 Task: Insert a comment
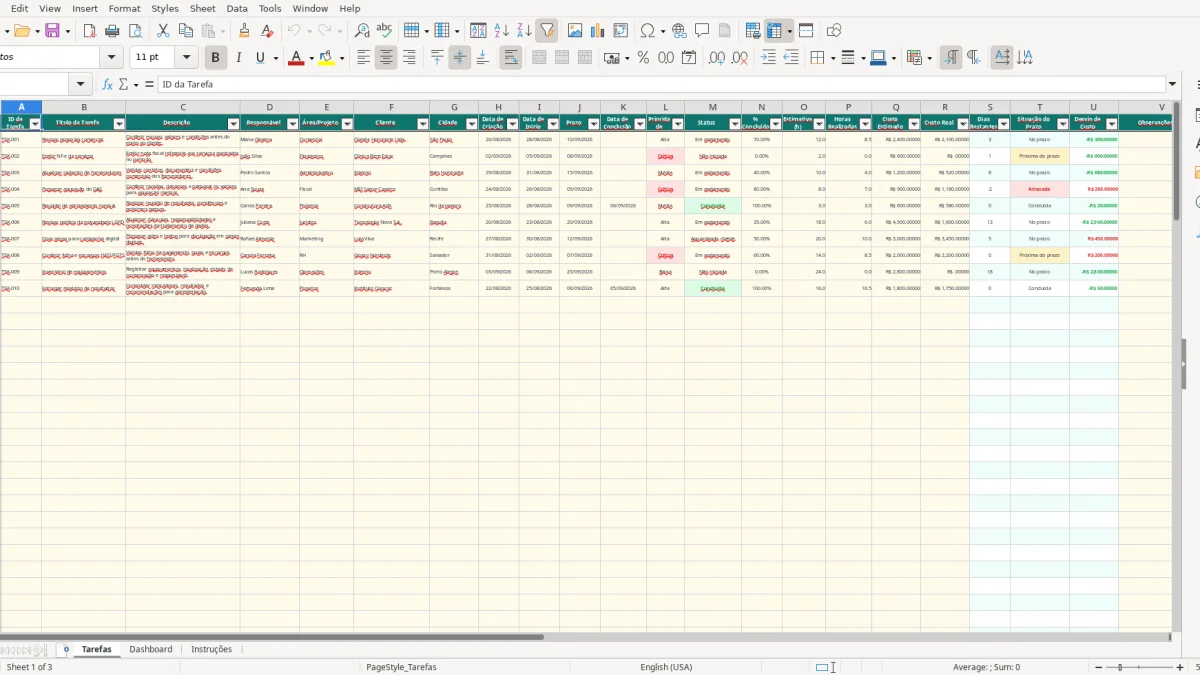point(702,31)
